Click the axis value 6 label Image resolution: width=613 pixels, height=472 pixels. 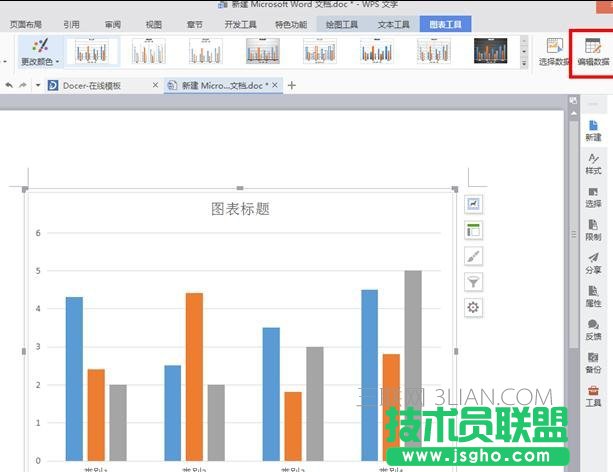(38, 233)
